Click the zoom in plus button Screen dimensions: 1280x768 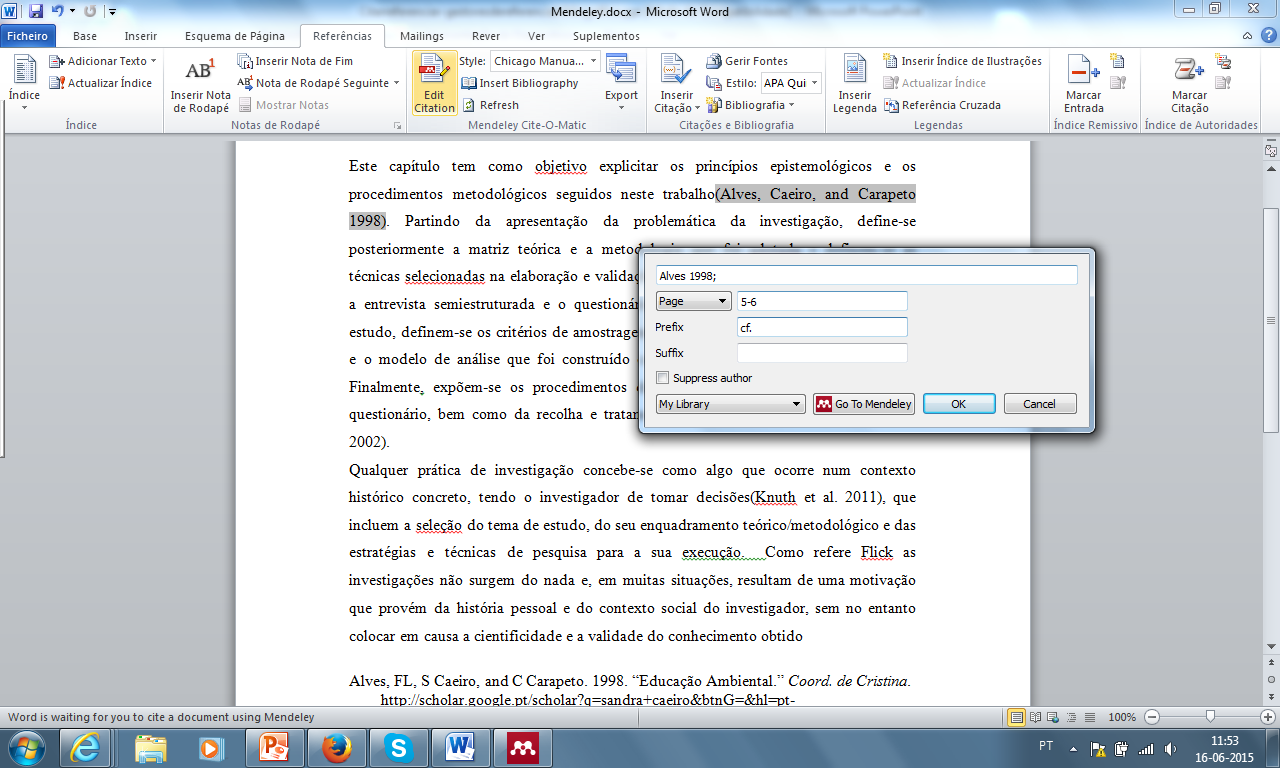coord(1268,717)
